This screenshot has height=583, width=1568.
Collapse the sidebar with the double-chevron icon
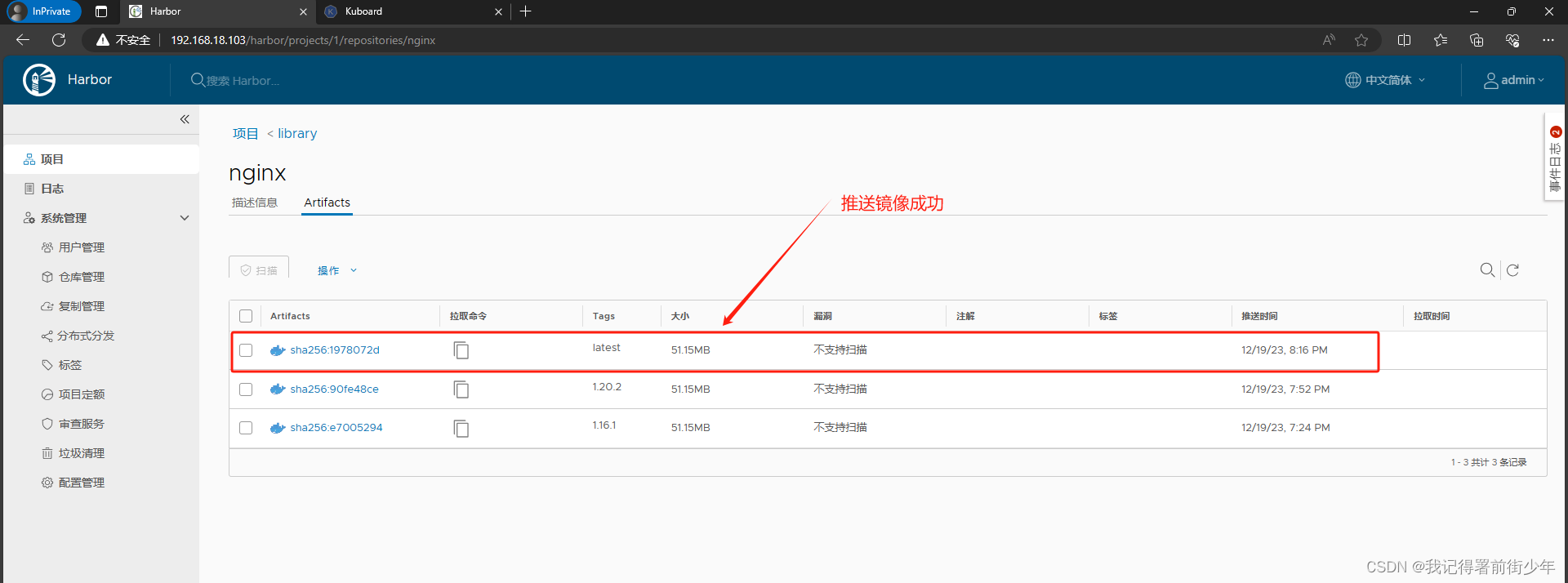tap(185, 119)
